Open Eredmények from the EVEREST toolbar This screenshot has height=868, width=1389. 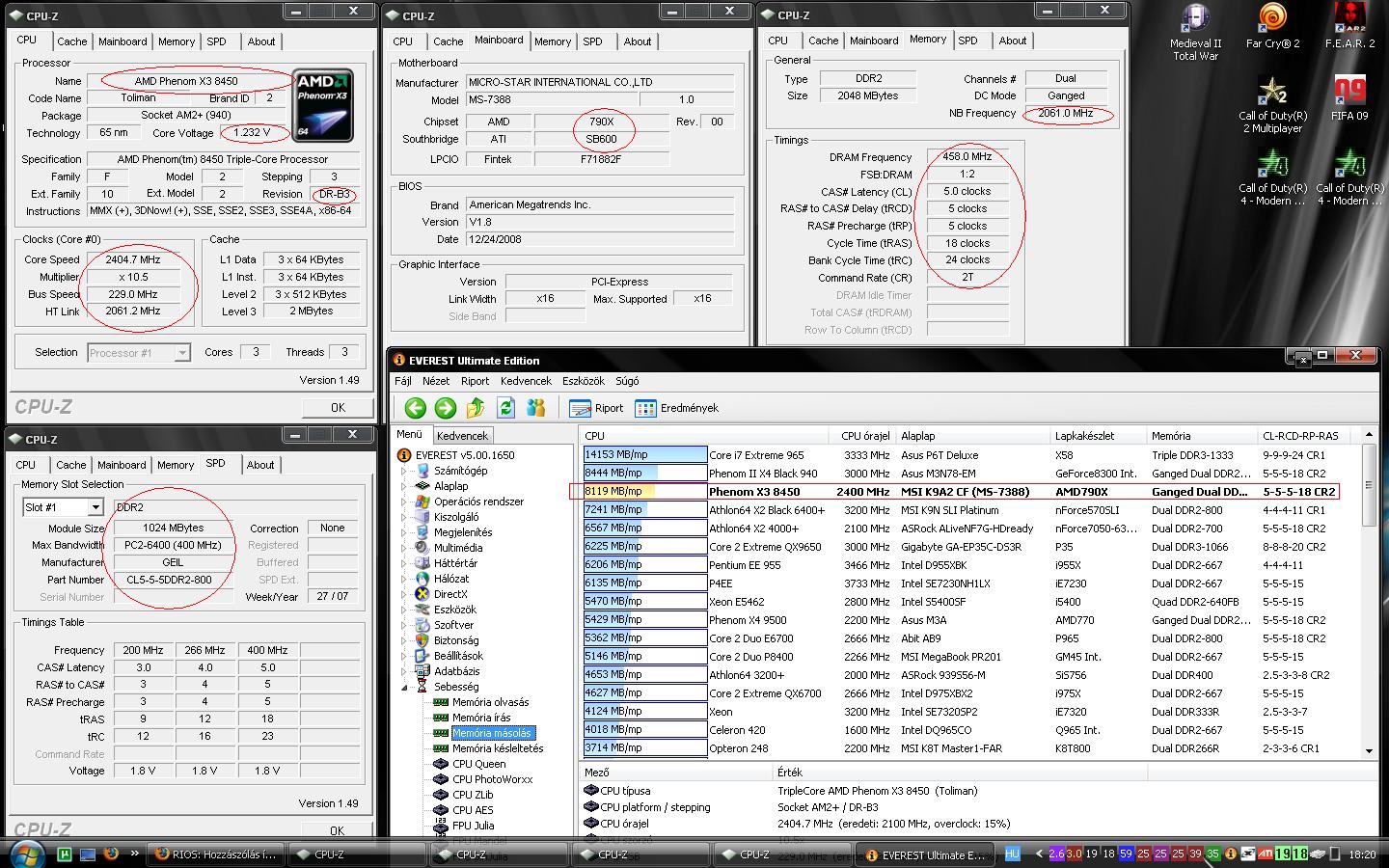point(677,408)
